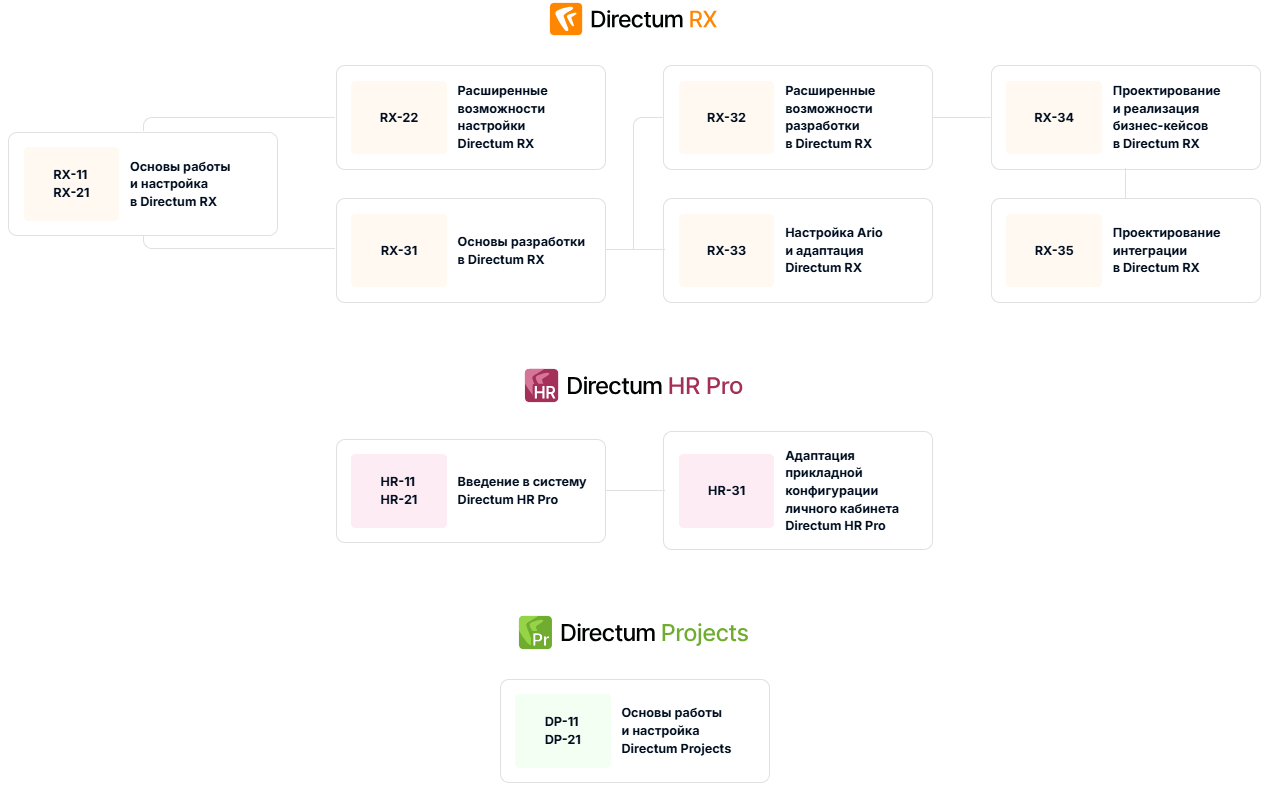Open 'Проектирование интеграции в Directum RX' course
1272x788 pixels.
(x=1126, y=251)
